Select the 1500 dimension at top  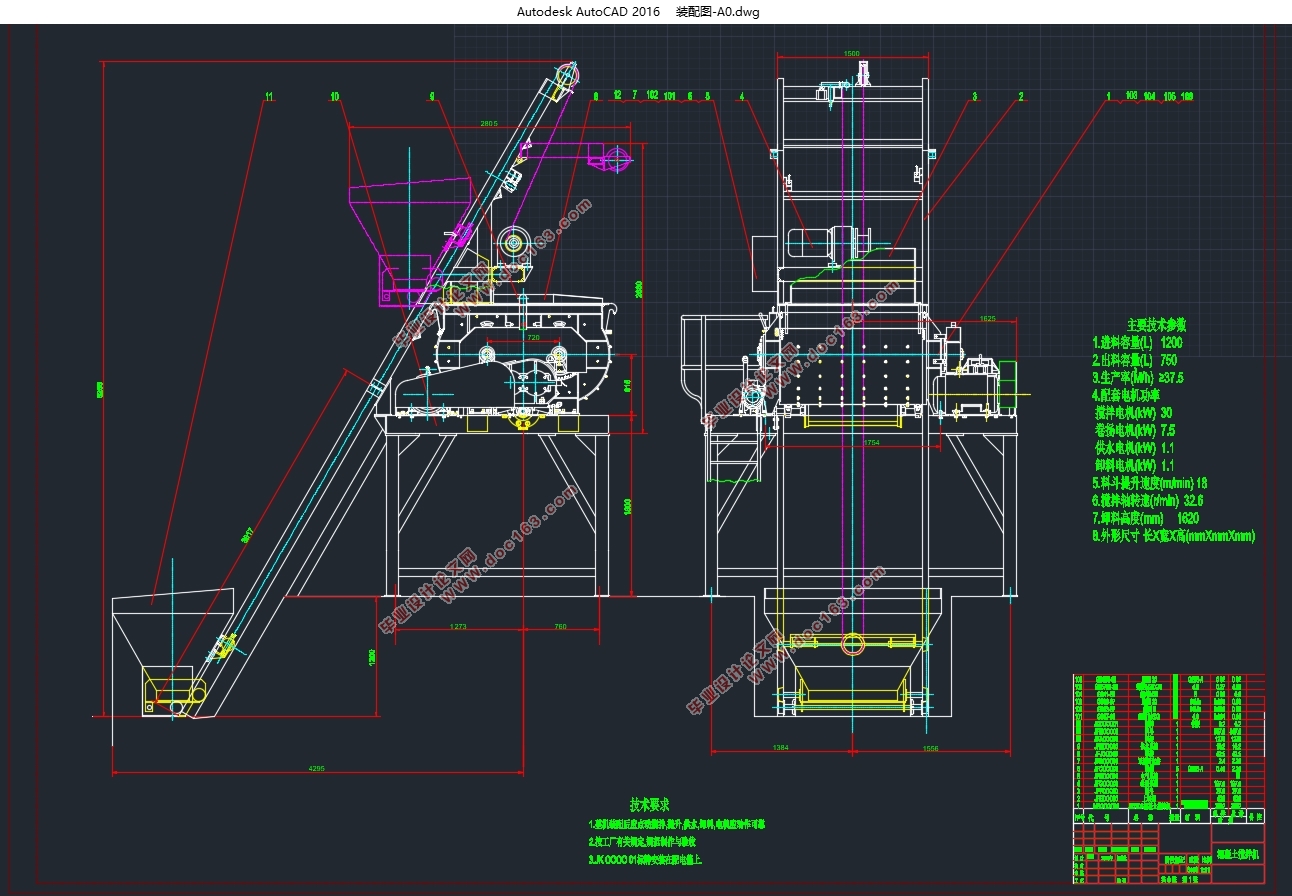(852, 53)
